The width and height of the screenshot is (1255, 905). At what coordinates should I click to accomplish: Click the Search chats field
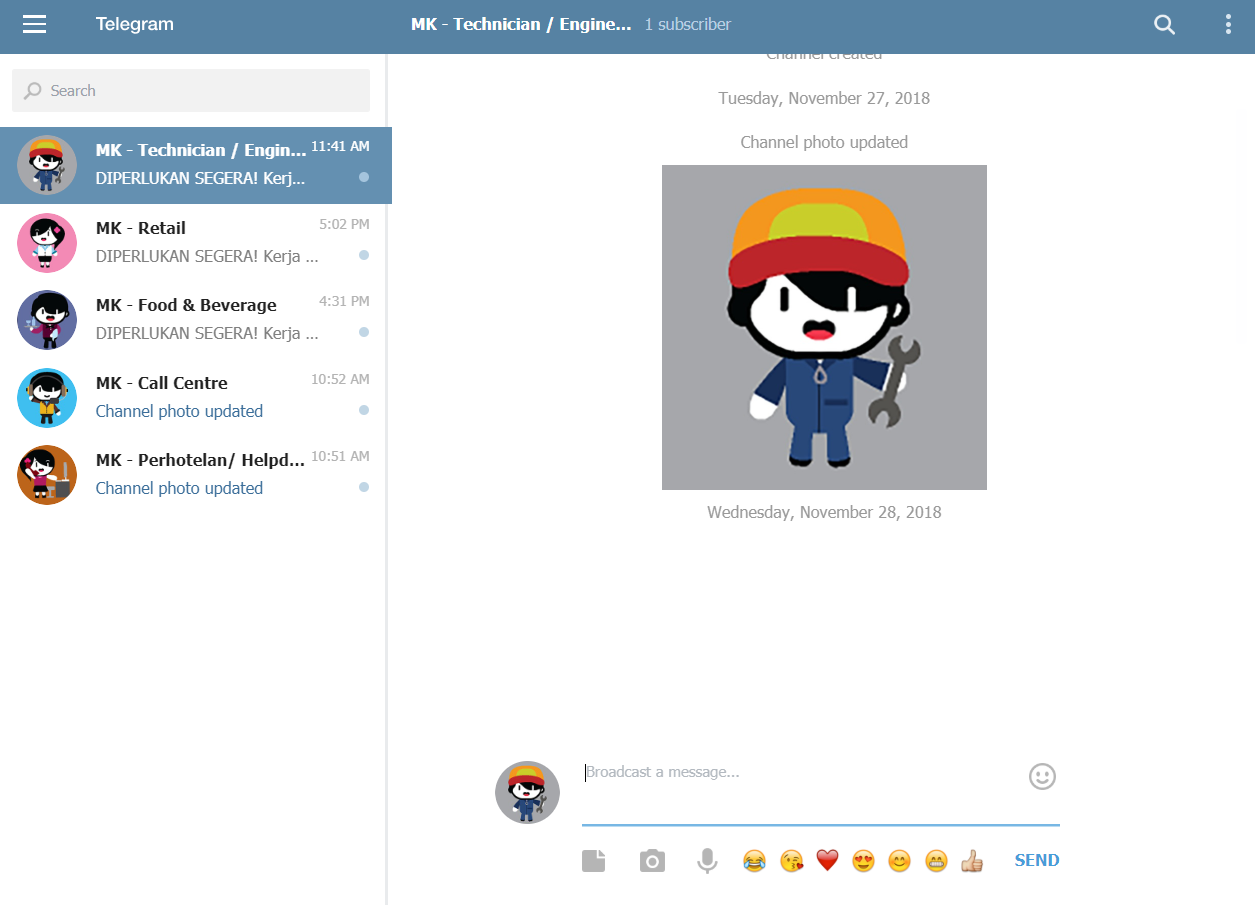(191, 91)
